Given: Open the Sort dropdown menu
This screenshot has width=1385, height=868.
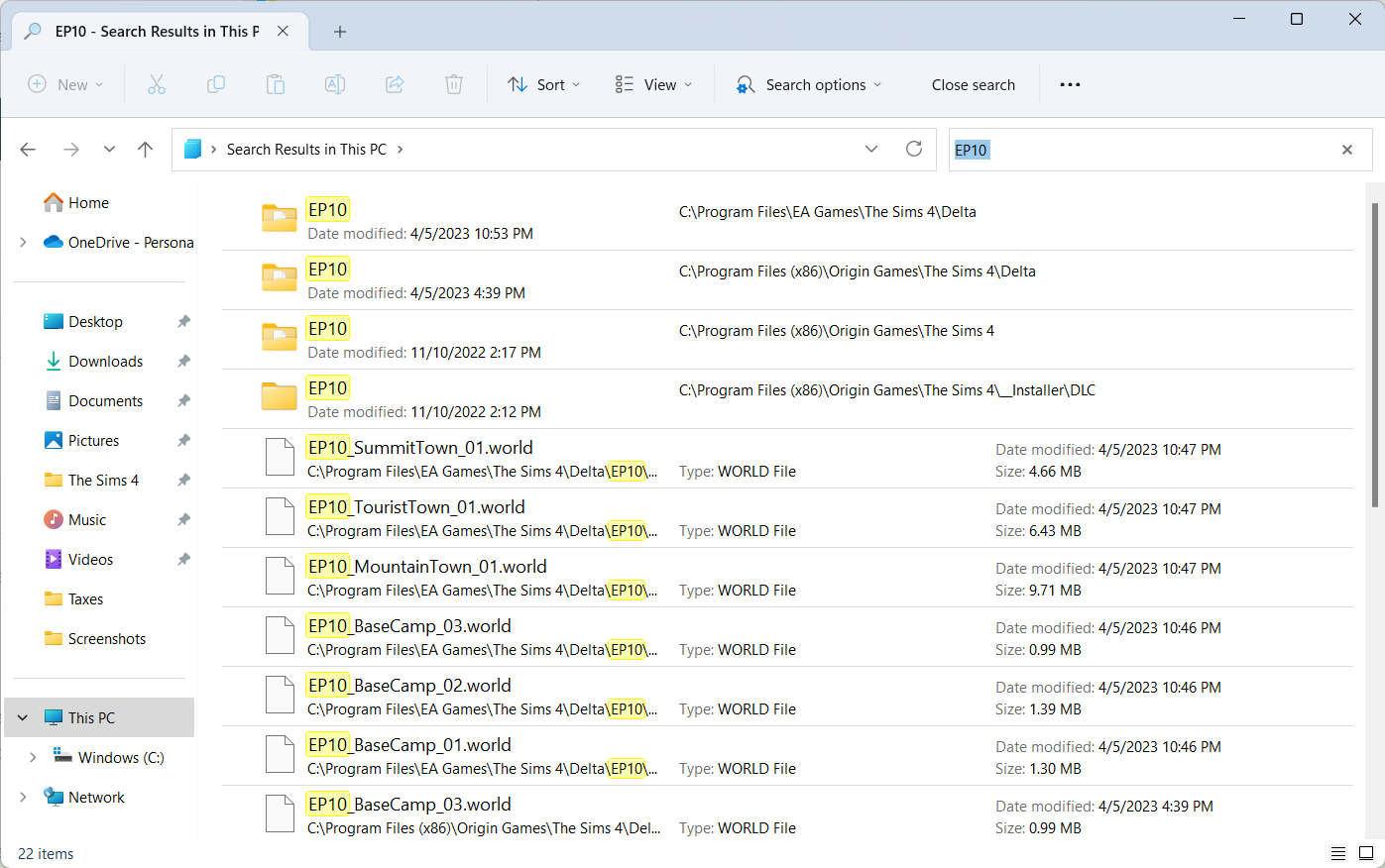Looking at the screenshot, I should coord(543,85).
